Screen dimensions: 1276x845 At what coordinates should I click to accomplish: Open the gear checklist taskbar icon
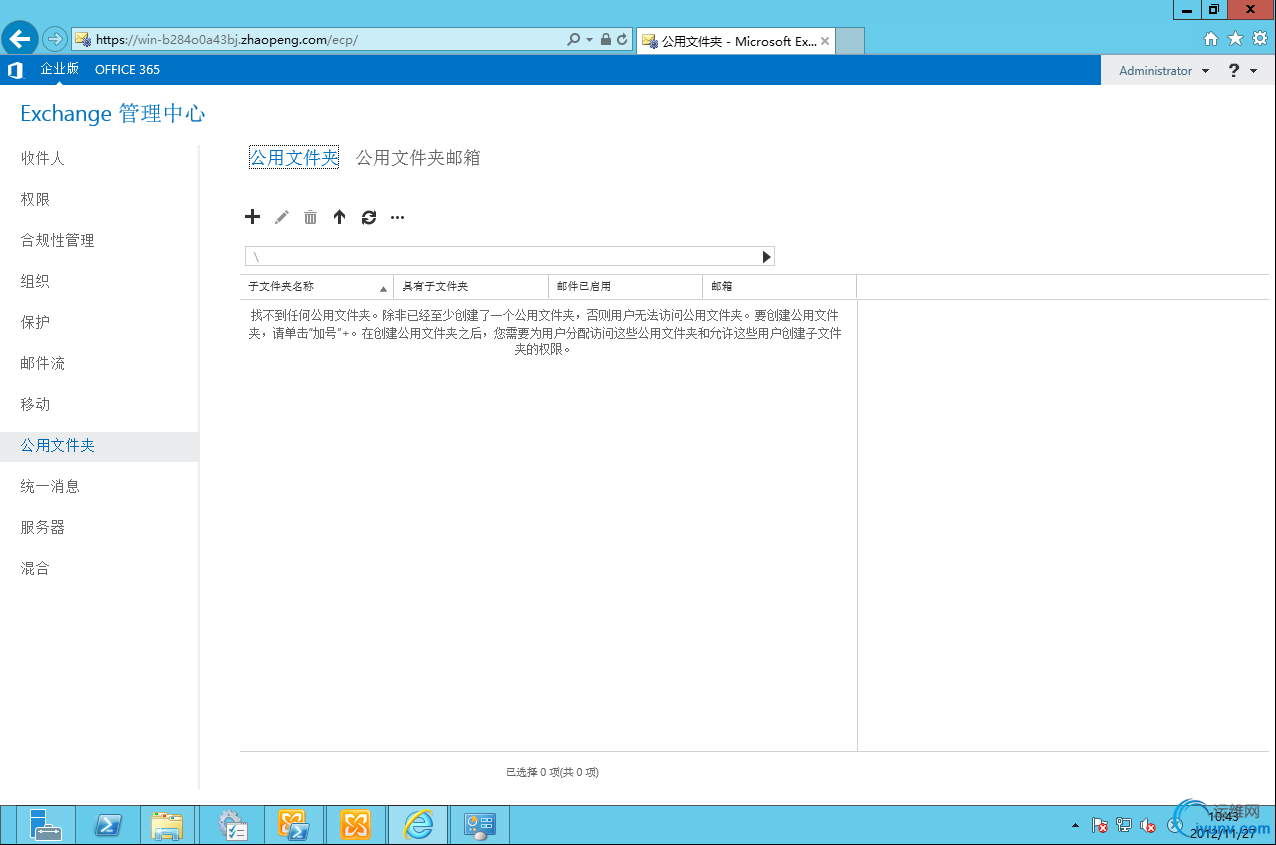[x=233, y=825]
